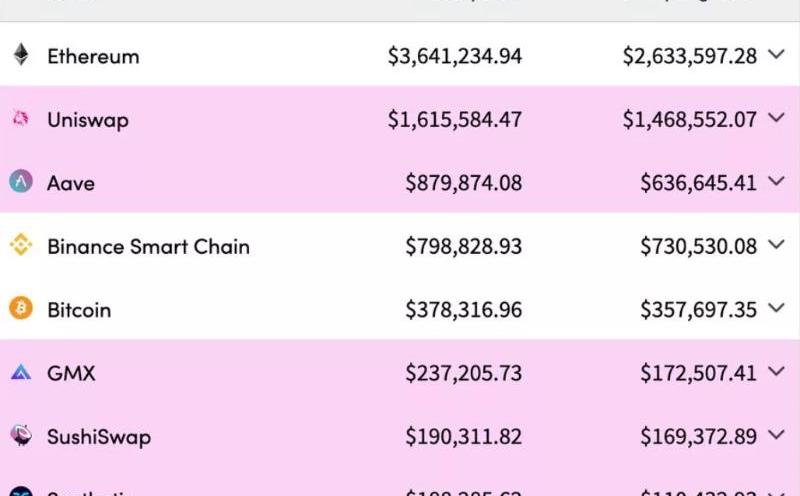
Task: Click Bitcoin's $357,697.35 amount
Action: pyautogui.click(x=699, y=310)
